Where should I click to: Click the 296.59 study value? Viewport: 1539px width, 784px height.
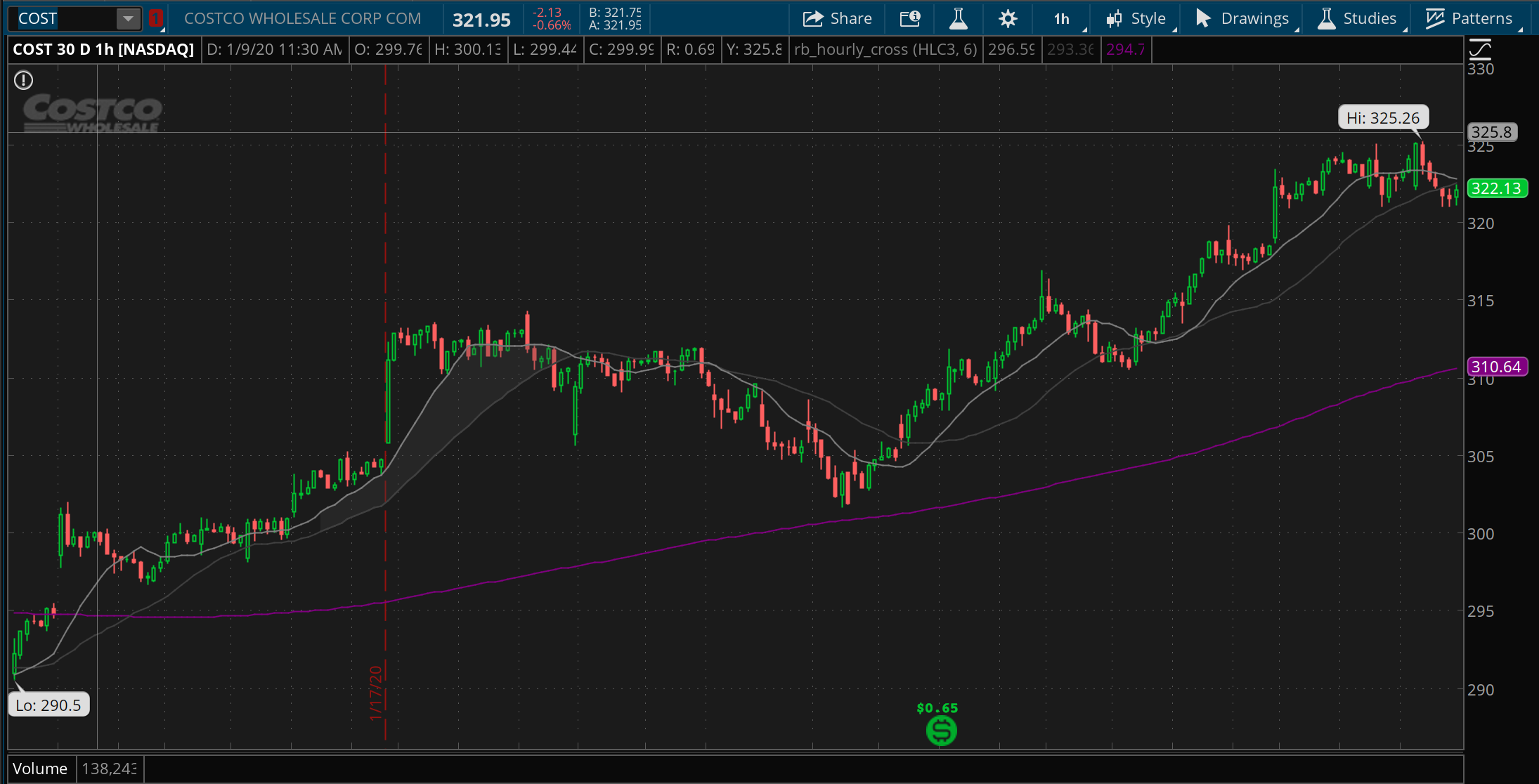click(1011, 49)
